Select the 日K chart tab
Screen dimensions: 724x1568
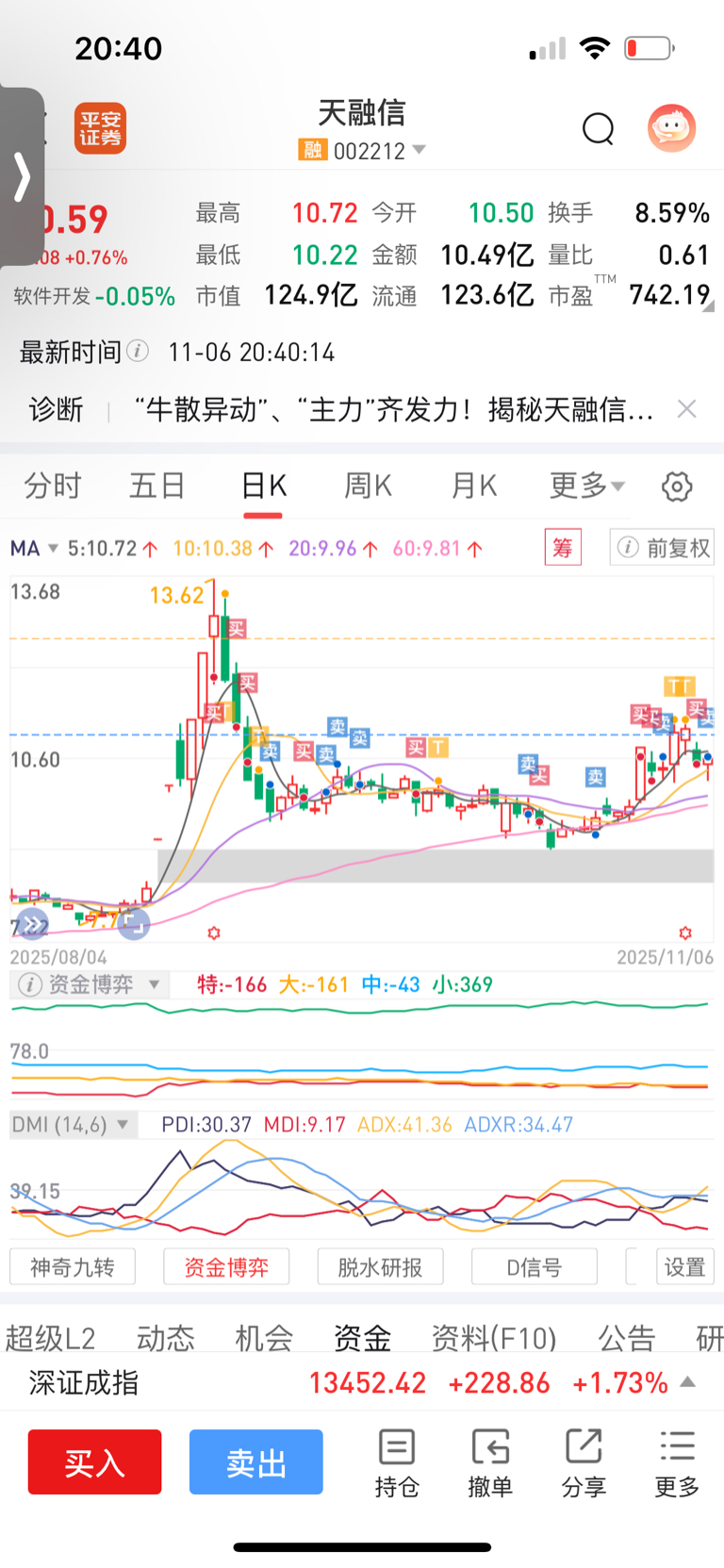tap(263, 486)
